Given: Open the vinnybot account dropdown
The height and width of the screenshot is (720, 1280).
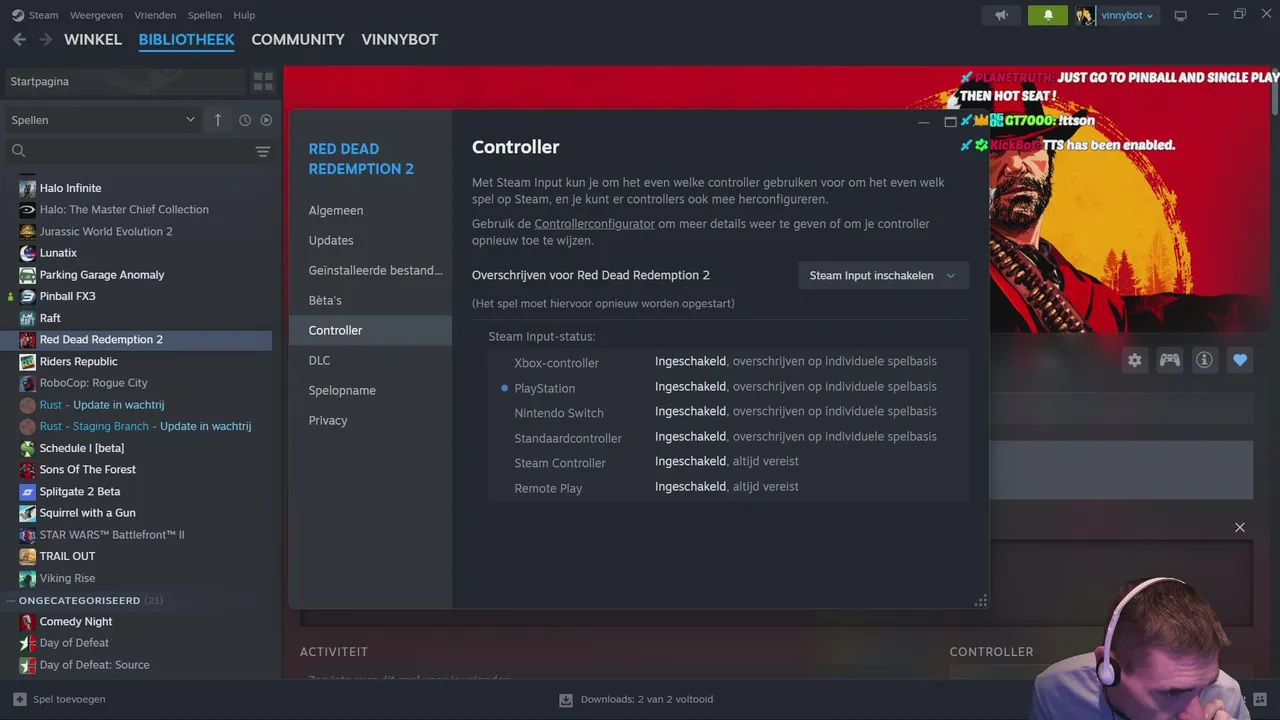Looking at the screenshot, I should pos(1127,15).
